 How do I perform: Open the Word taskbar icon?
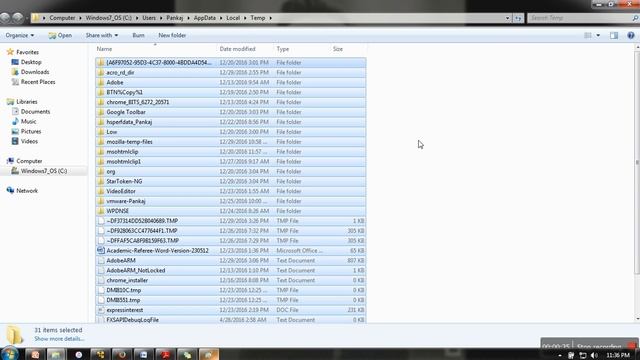[x=143, y=354]
